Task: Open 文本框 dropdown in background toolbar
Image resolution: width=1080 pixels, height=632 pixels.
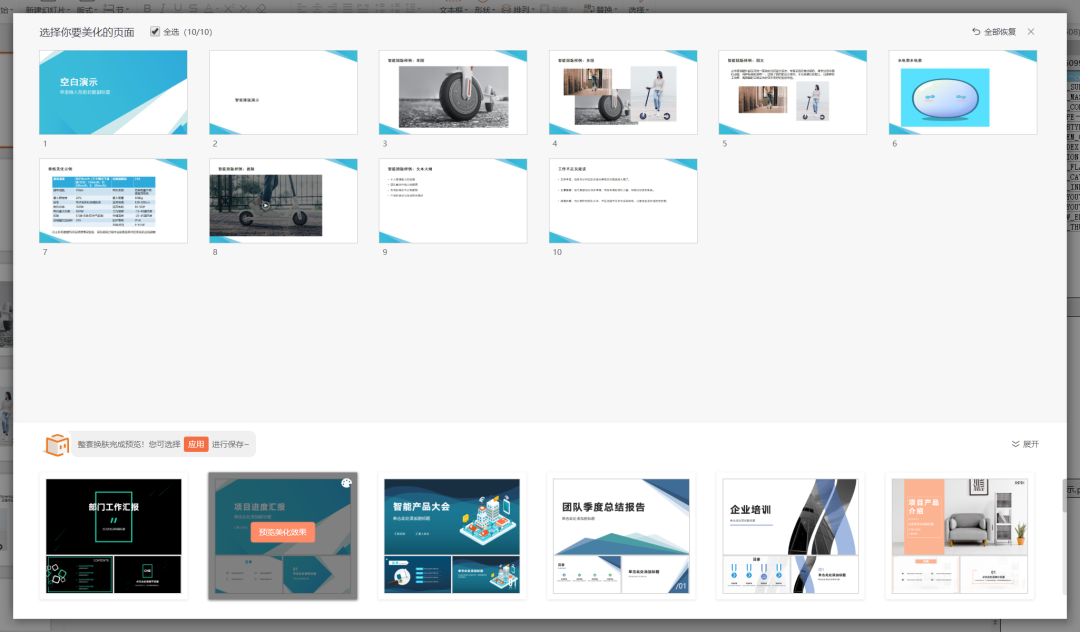Action: coord(453,10)
